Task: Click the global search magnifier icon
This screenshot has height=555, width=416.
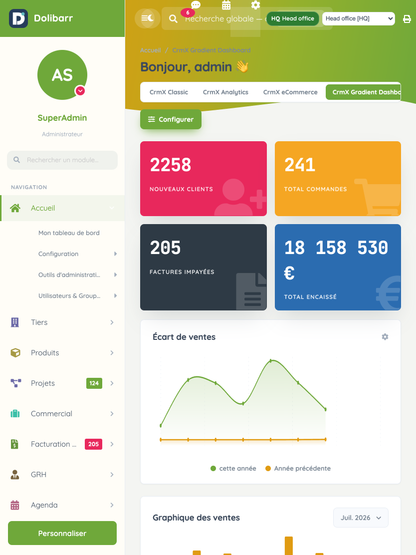Action: (173, 19)
